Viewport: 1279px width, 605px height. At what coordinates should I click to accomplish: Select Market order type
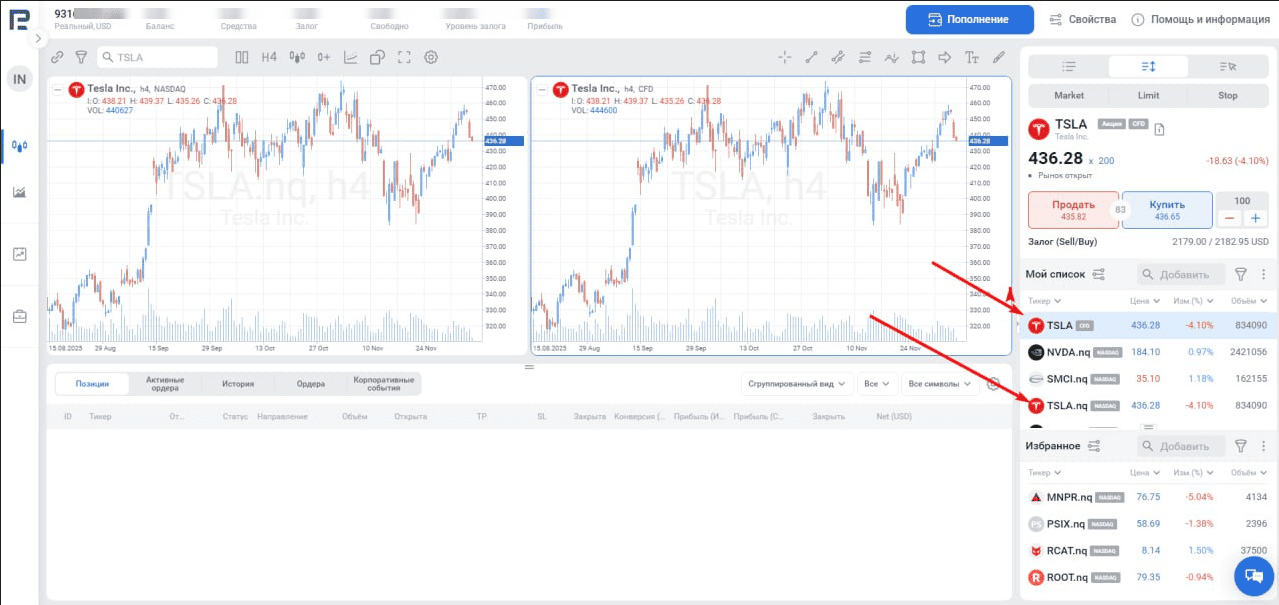1069,96
